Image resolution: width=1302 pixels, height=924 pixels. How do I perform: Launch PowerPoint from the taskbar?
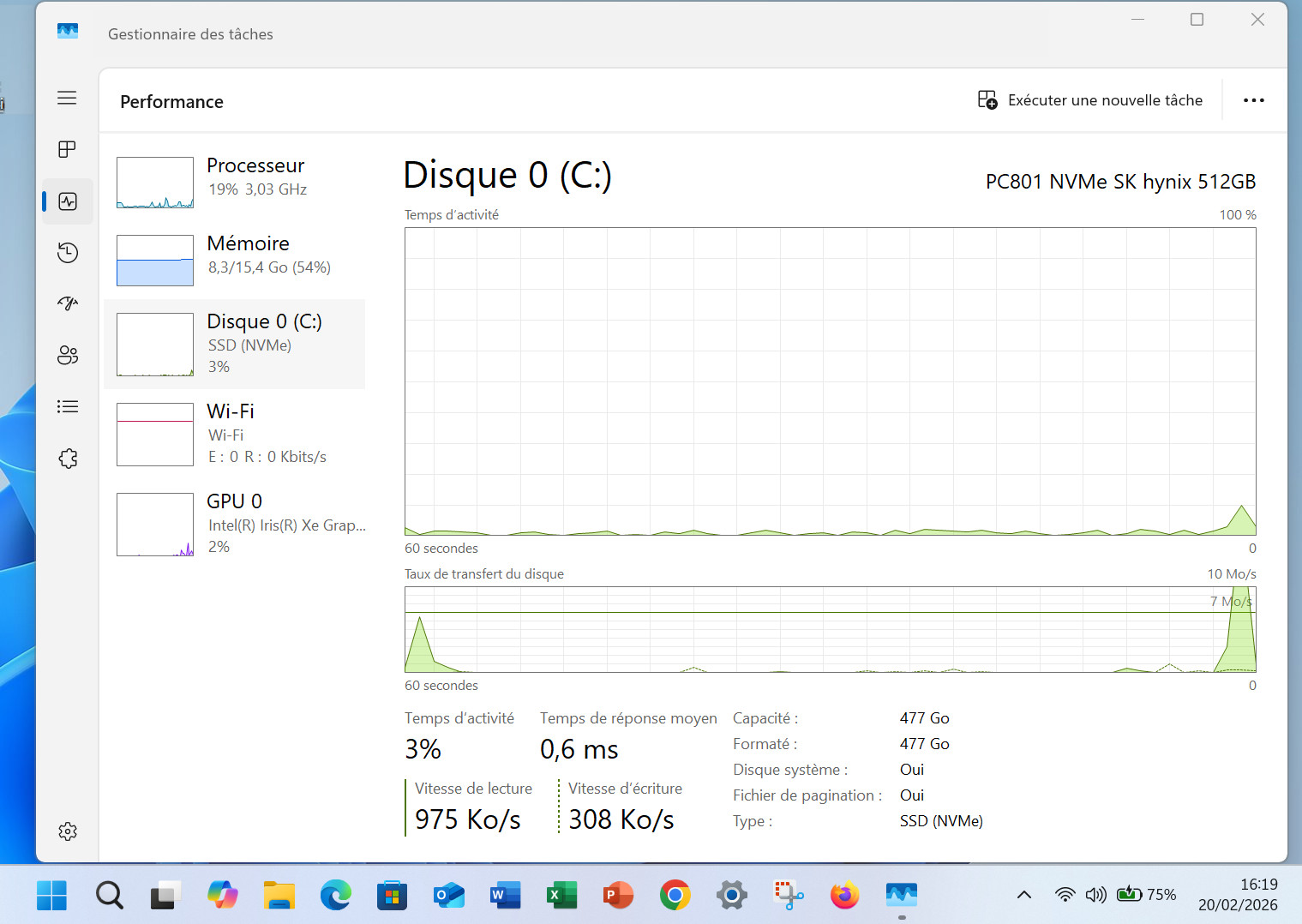pyautogui.click(x=618, y=896)
